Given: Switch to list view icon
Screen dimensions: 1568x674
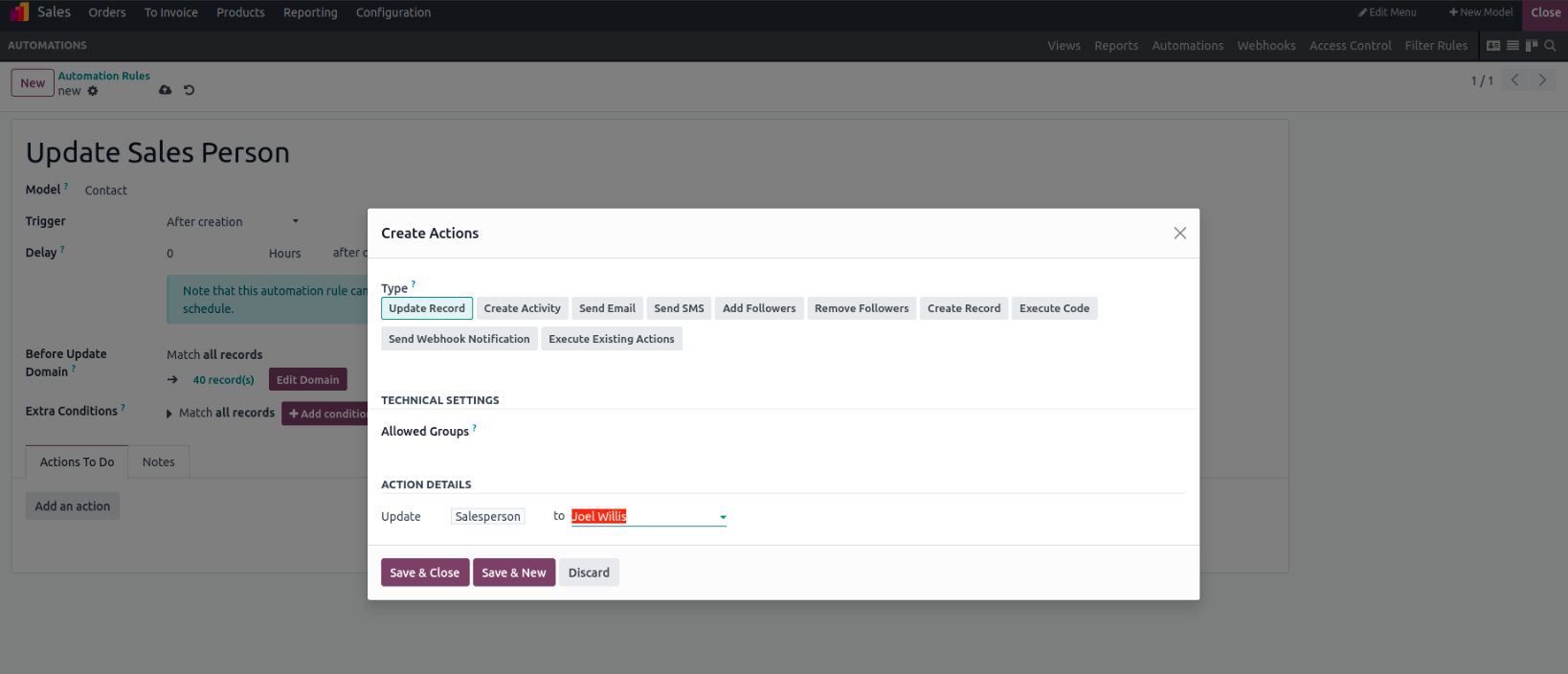Looking at the screenshot, I should pos(1512,46).
